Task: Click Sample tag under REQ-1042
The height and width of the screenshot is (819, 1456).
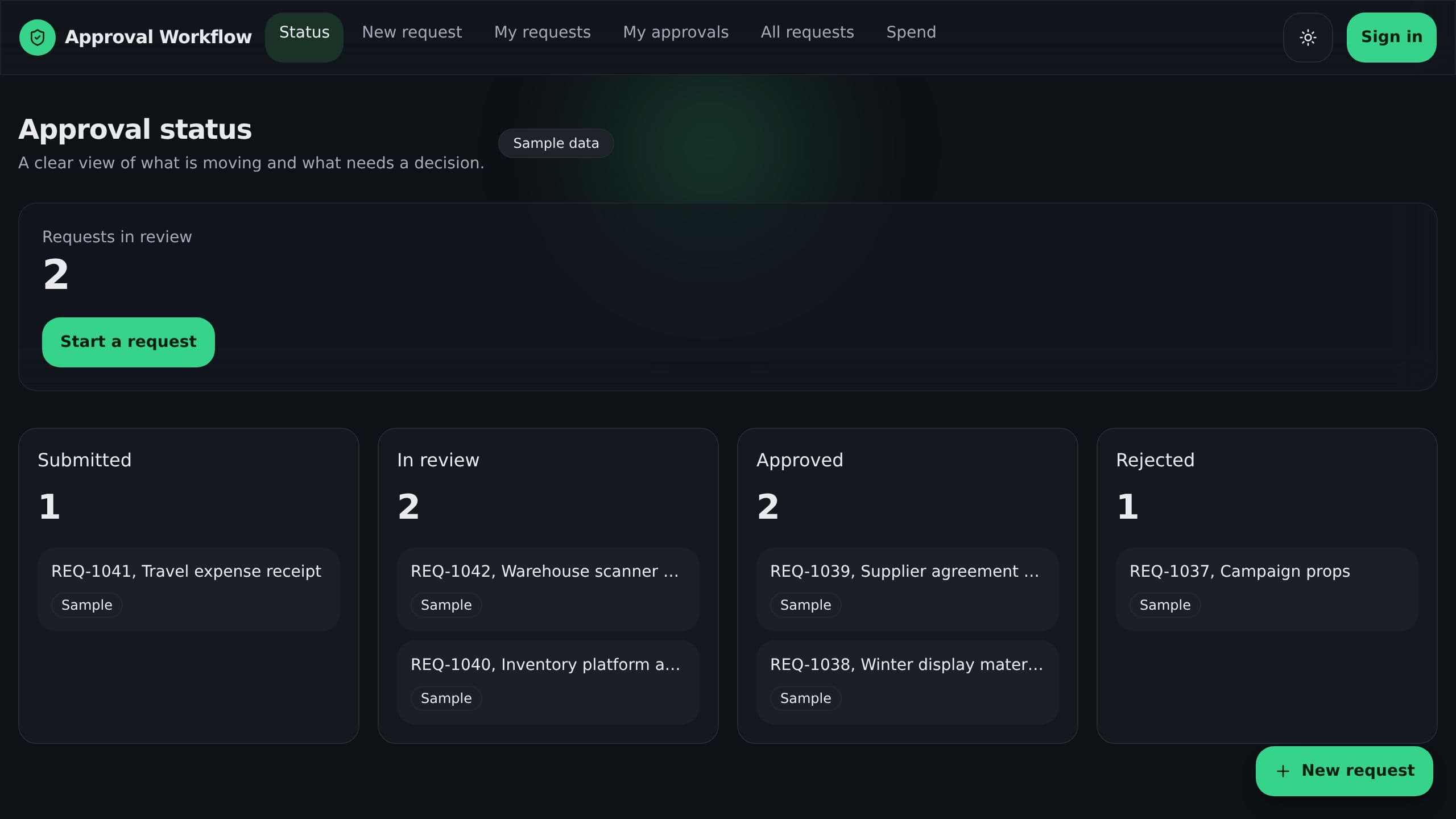Action: click(x=446, y=605)
